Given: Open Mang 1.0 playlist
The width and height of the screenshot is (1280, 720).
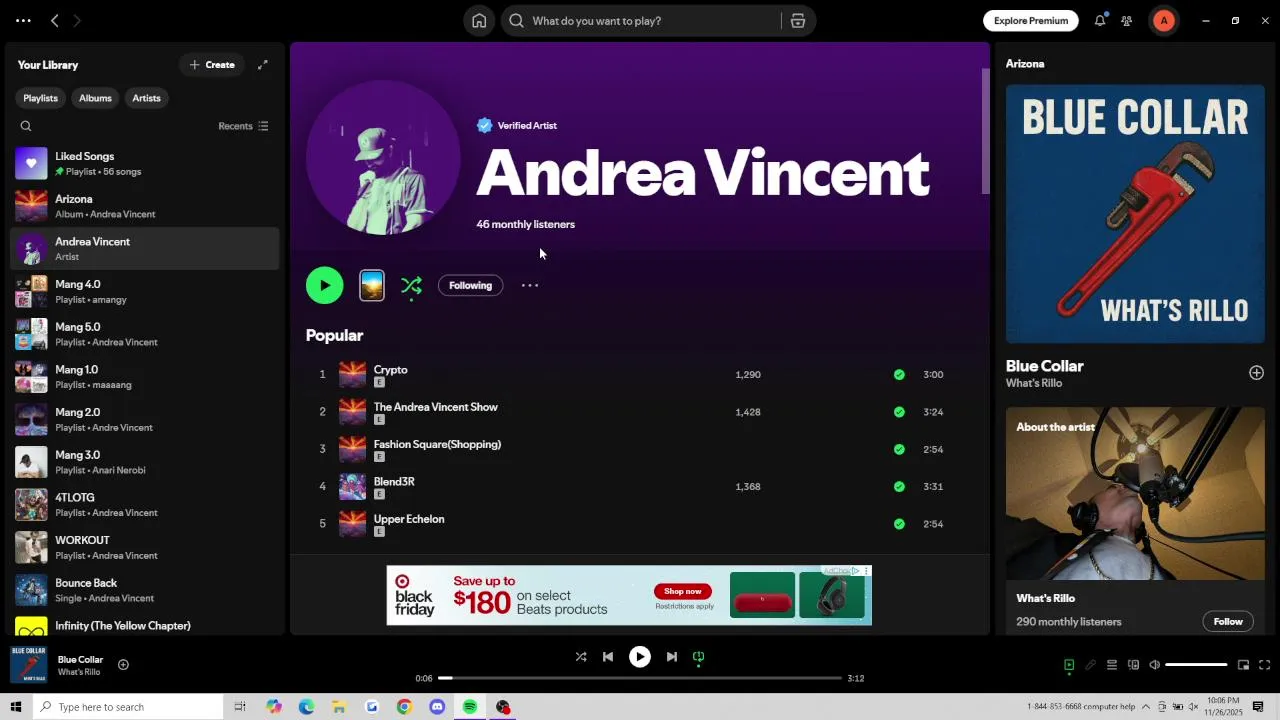Looking at the screenshot, I should point(144,377).
